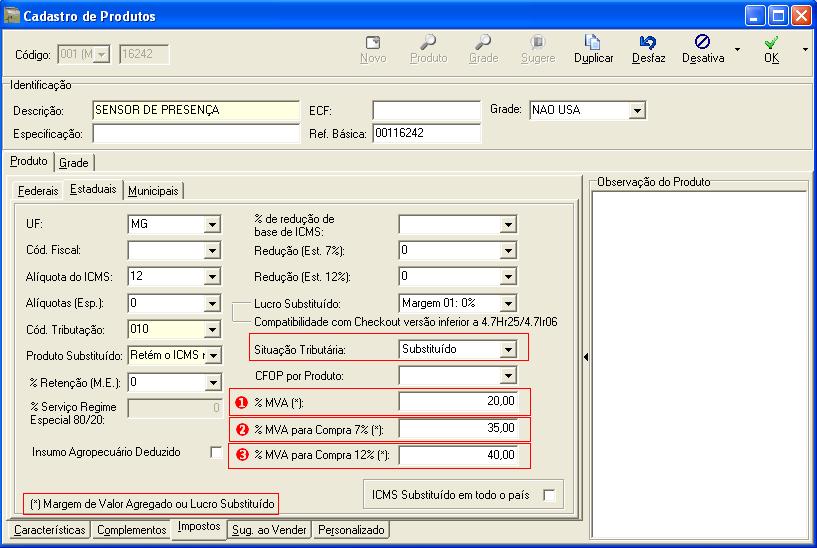Enable Insumo Agropecuário Deduzido checkbox
817x548 pixels.
(x=216, y=453)
